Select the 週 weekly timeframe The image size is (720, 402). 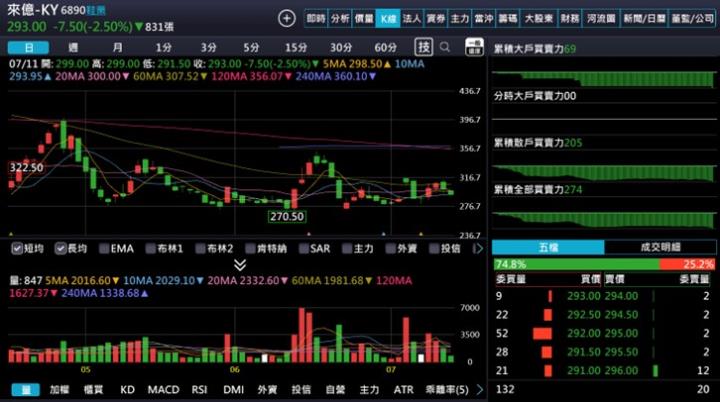coord(73,47)
